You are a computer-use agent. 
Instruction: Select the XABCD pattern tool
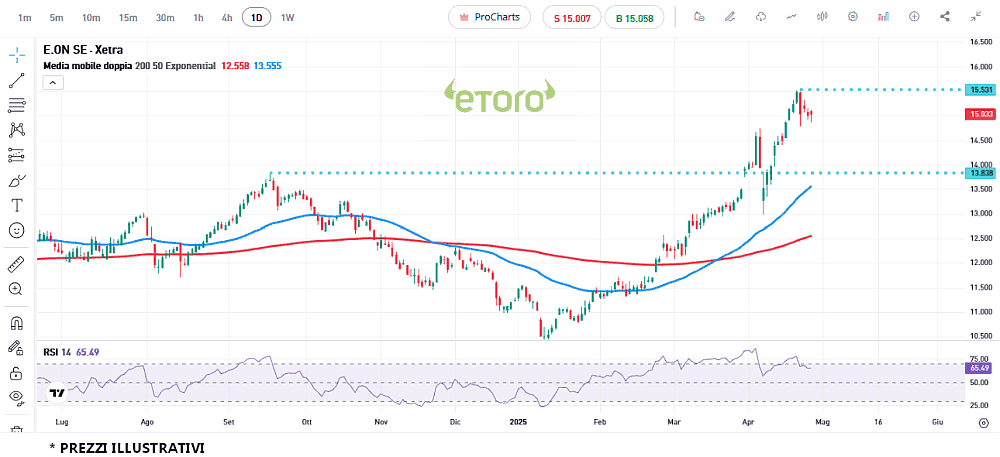(x=17, y=130)
